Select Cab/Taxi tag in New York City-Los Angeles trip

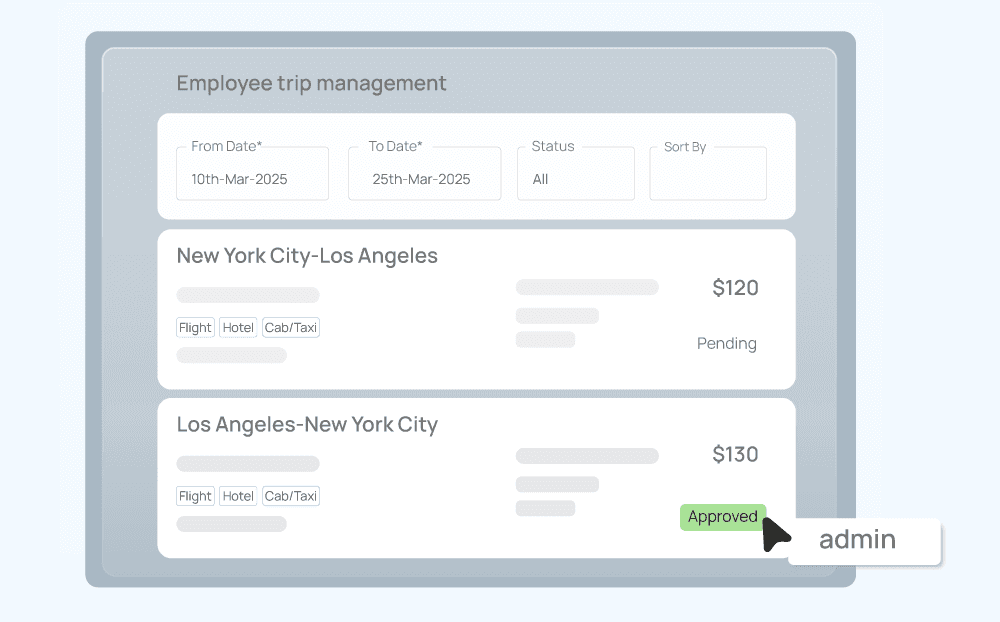[x=290, y=328]
